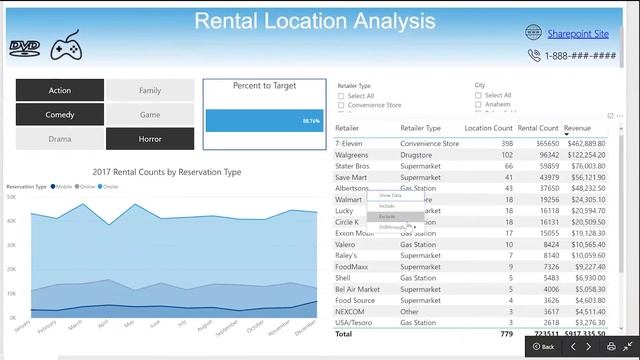Viewport: 640px width, 360px height.
Task: Click the Drugstore retailer type cell
Action: pyautogui.click(x=416, y=155)
